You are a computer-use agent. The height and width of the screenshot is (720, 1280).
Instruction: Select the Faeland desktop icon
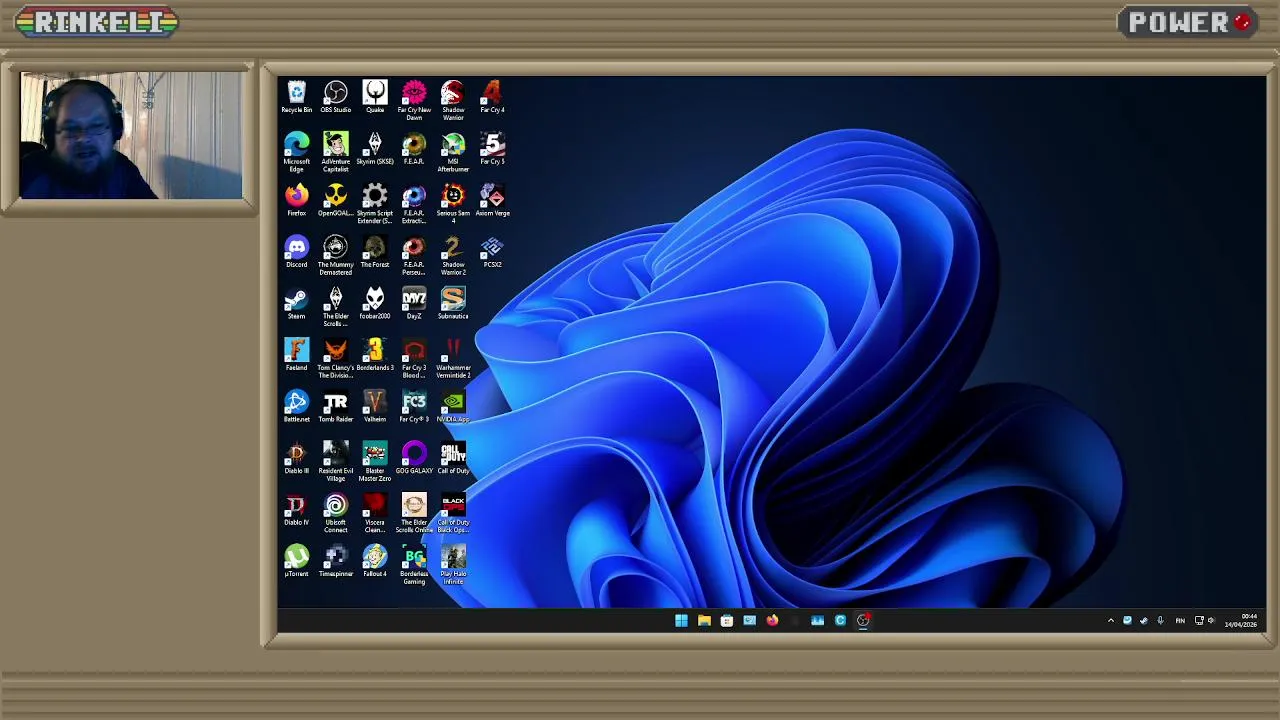[x=296, y=352]
